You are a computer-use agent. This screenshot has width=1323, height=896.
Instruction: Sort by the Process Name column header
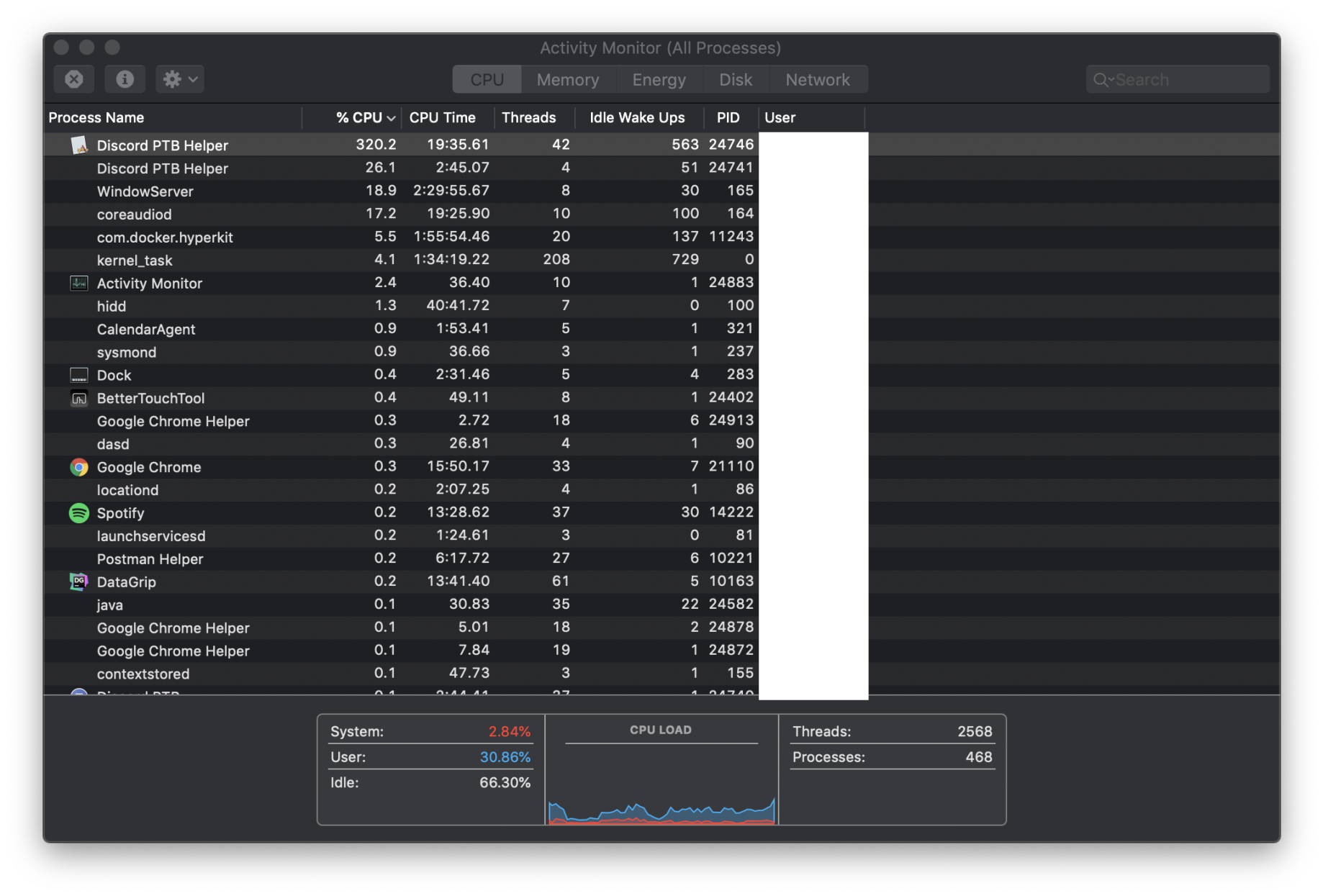[173, 117]
